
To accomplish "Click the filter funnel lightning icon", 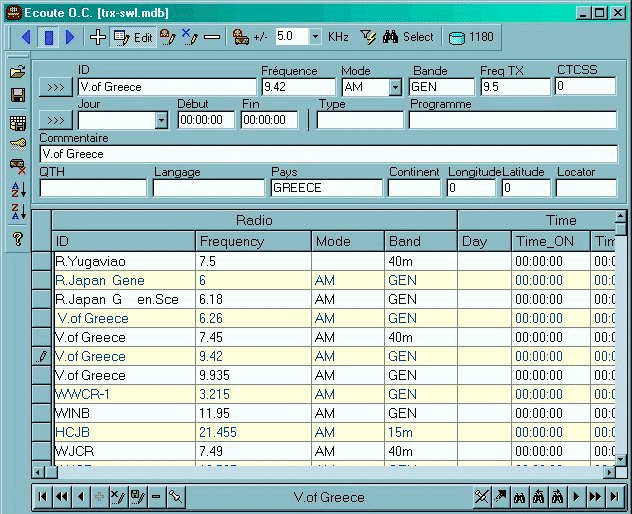I will 368,37.
